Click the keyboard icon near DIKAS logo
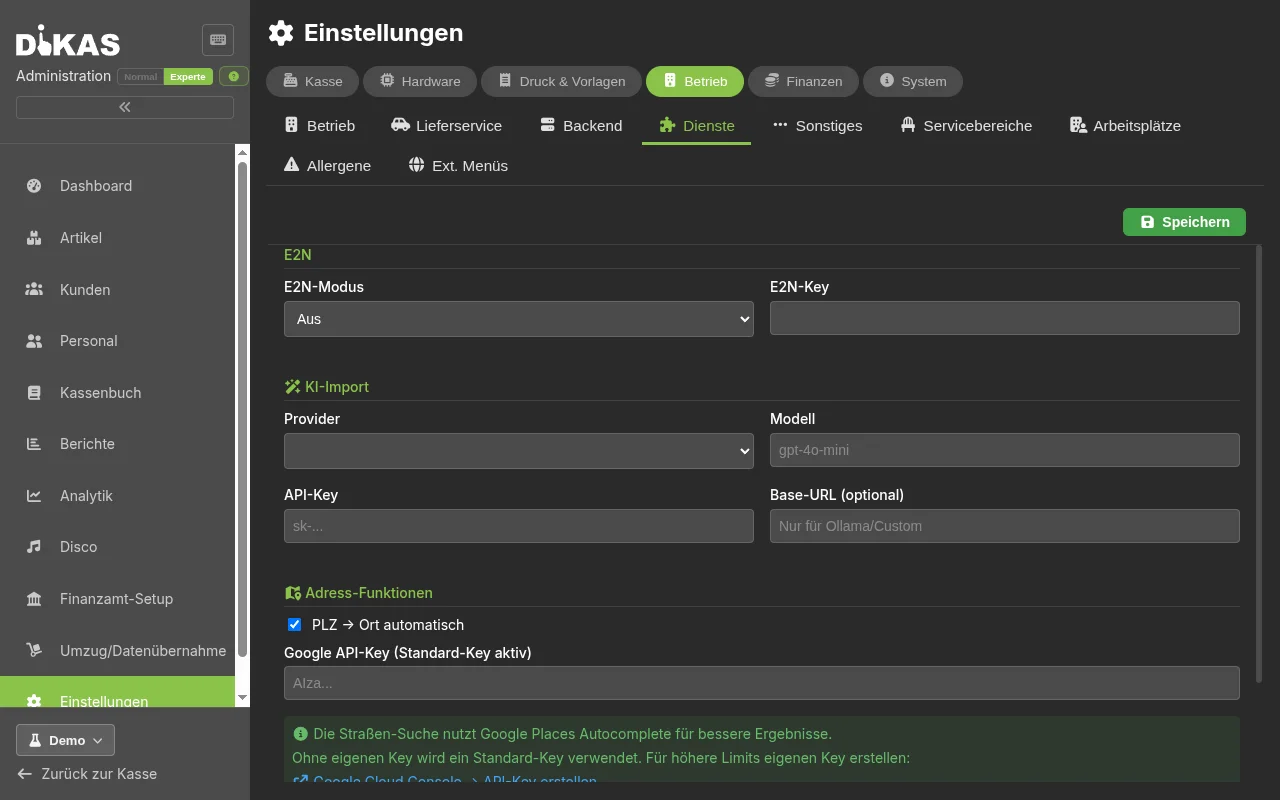The image size is (1280, 800). tap(217, 40)
